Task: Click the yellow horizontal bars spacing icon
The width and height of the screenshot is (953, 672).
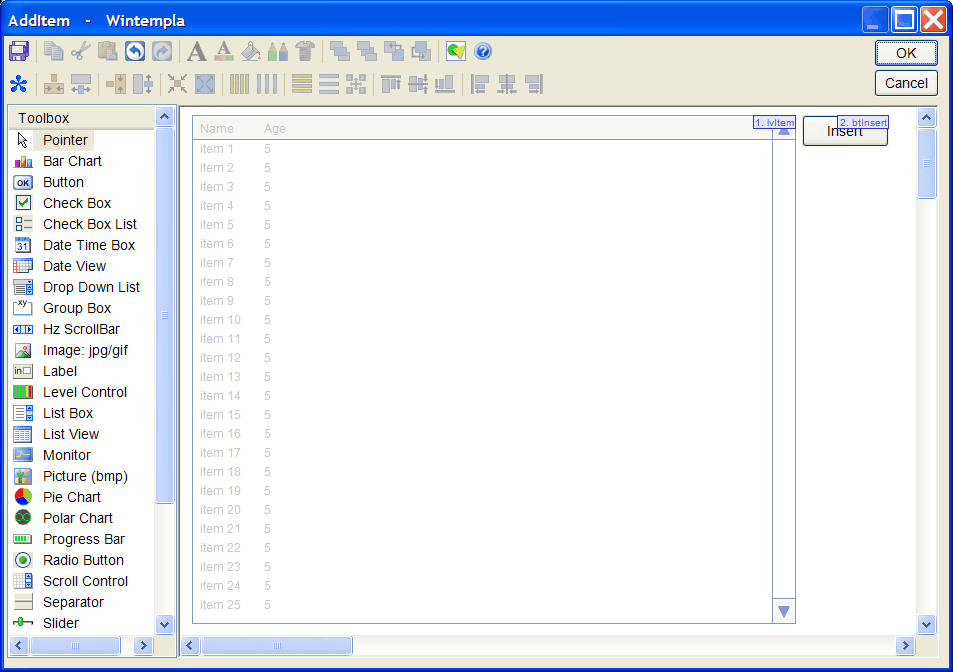Action: click(x=301, y=84)
